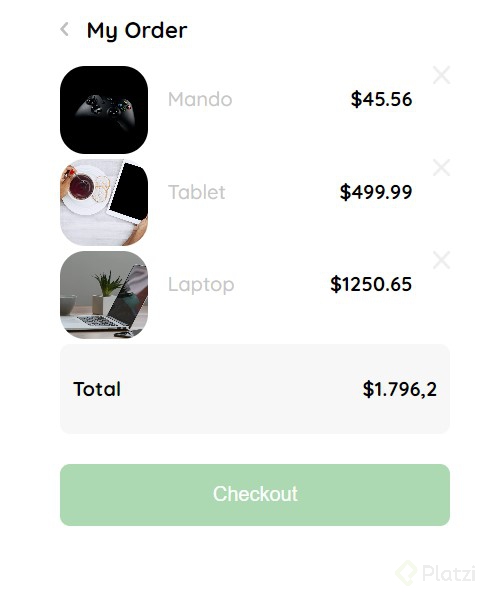Click the back arrow beside My Order
The image size is (480, 592).
pyautogui.click(x=65, y=29)
